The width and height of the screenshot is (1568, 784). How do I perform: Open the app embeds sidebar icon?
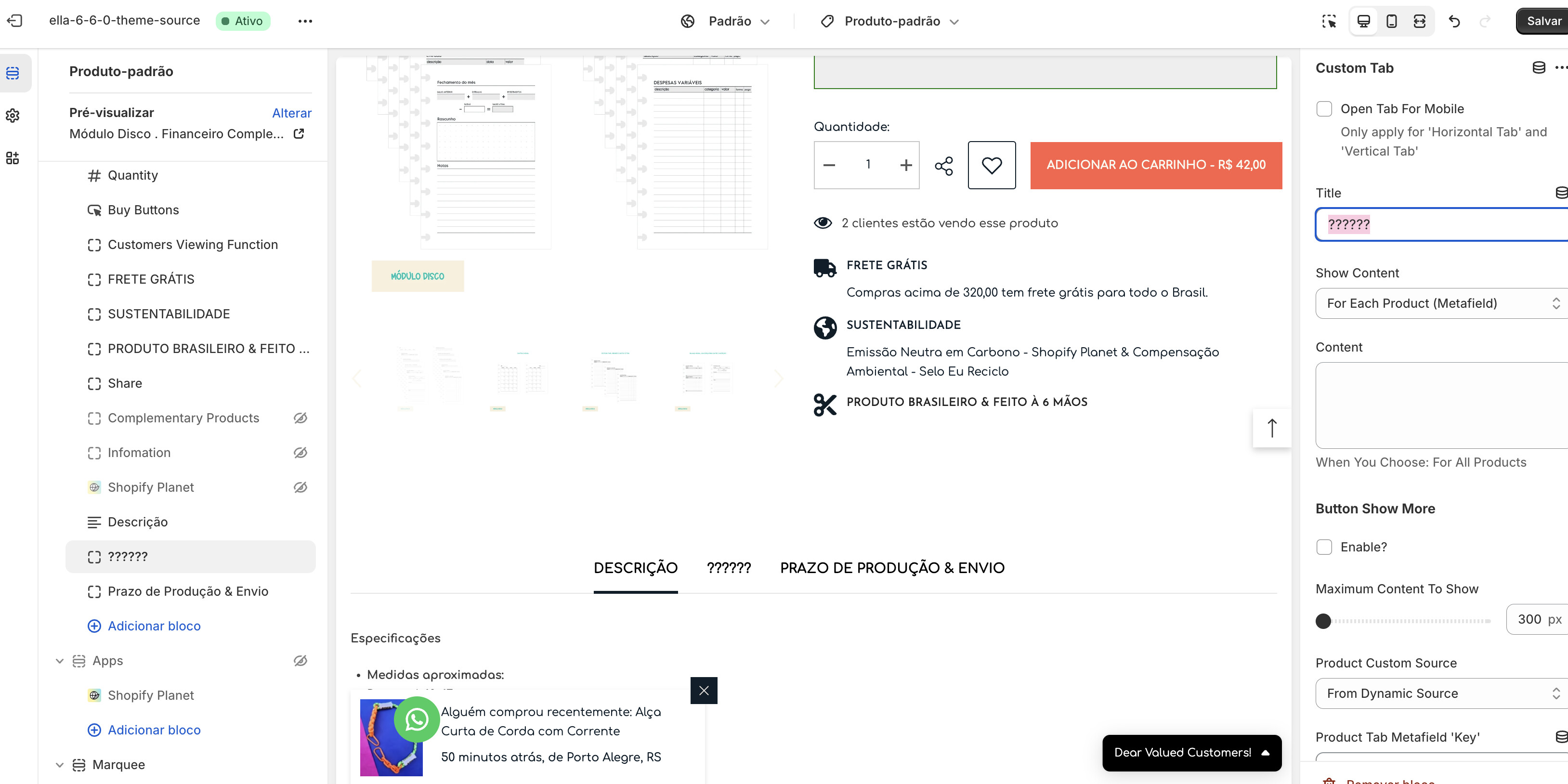click(13, 158)
